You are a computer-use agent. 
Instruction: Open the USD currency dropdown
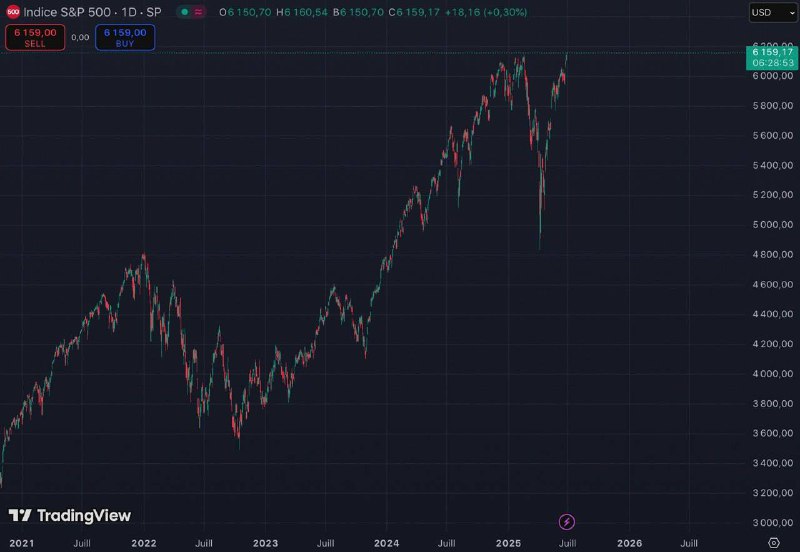(x=772, y=12)
